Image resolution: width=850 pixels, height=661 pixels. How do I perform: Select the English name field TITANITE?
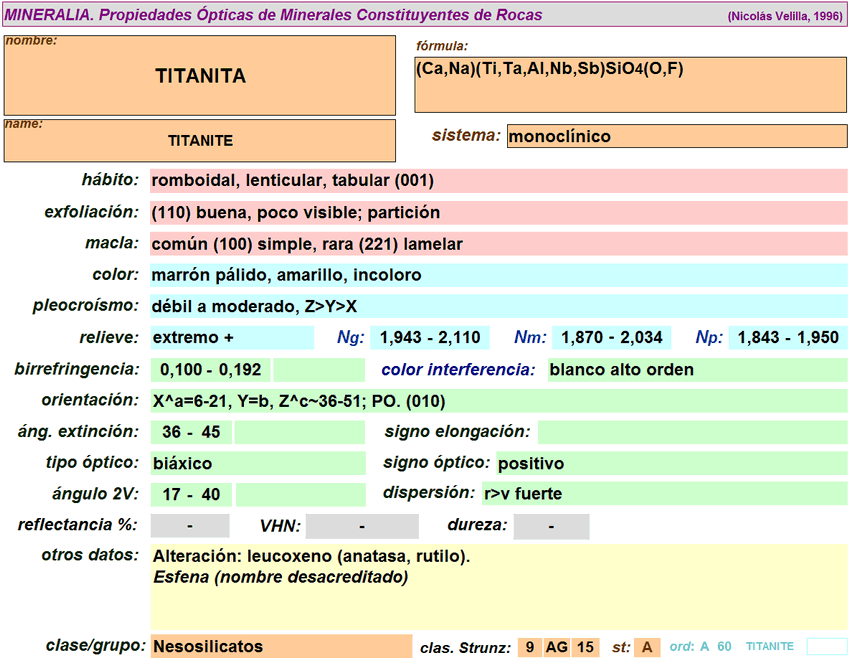coord(200,141)
